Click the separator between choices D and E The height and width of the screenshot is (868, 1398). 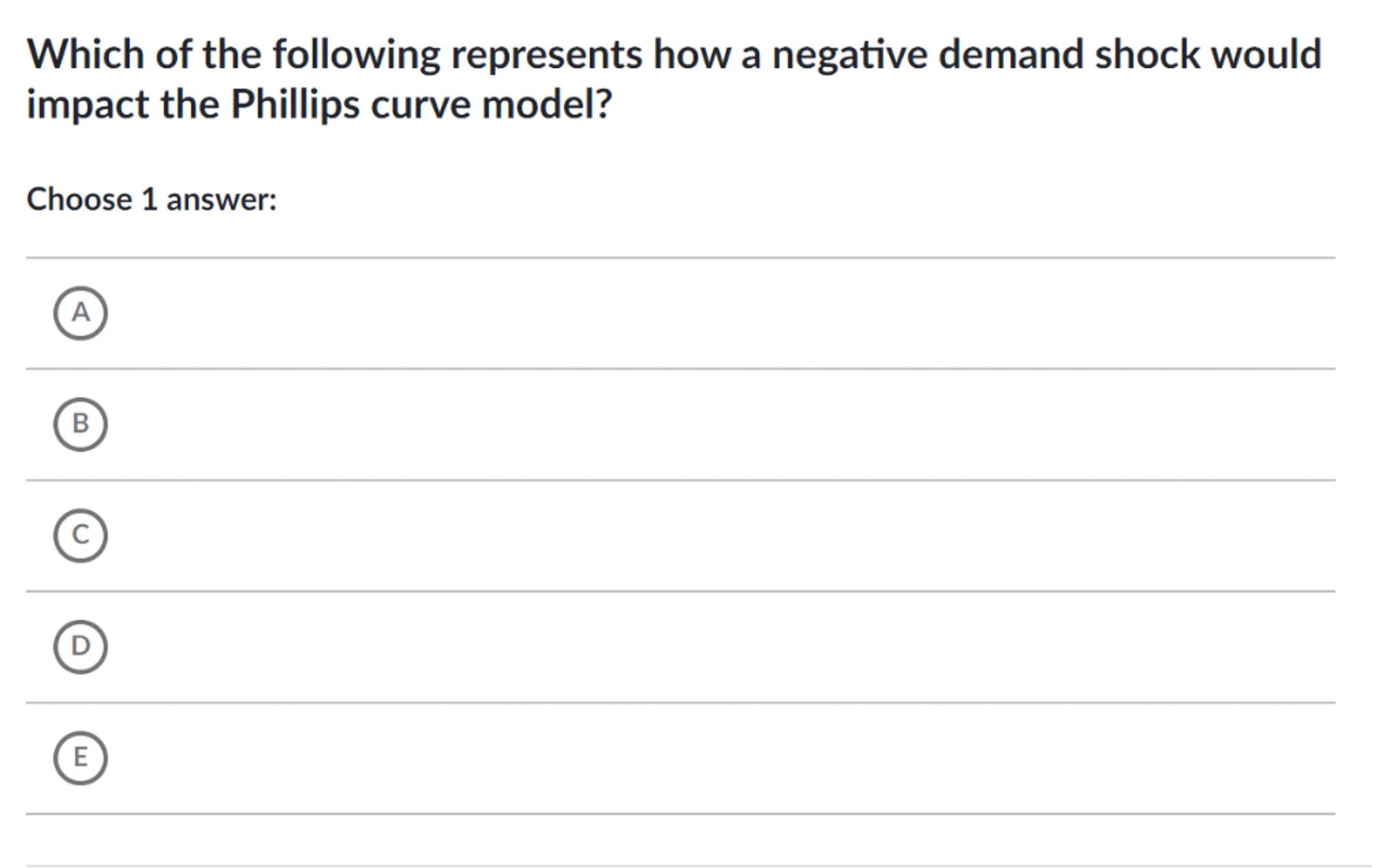click(680, 703)
